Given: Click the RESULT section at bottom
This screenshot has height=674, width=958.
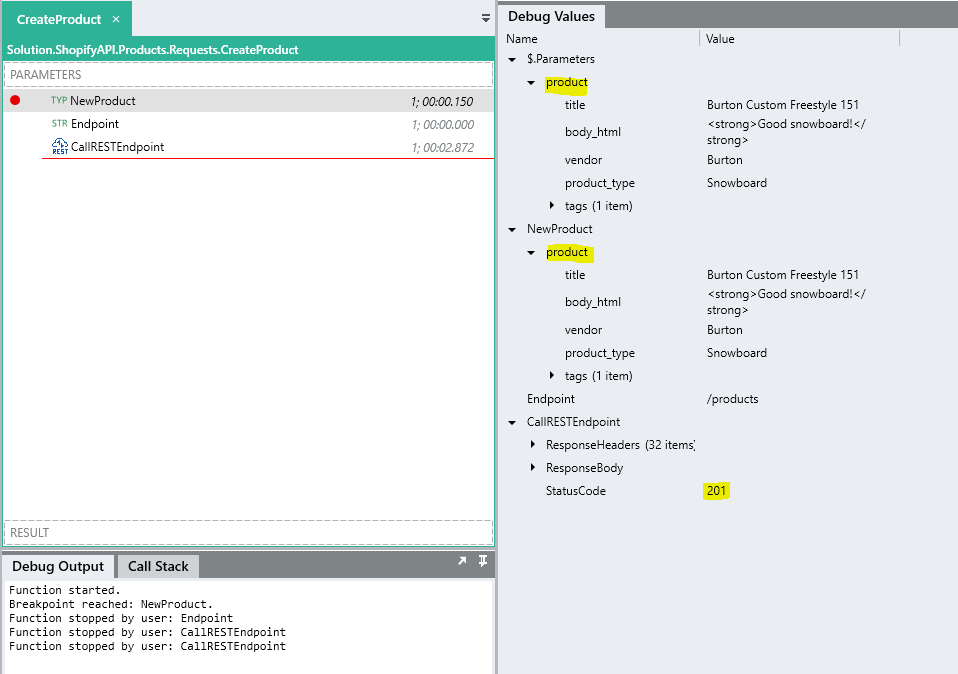Looking at the screenshot, I should pyautogui.click(x=249, y=532).
